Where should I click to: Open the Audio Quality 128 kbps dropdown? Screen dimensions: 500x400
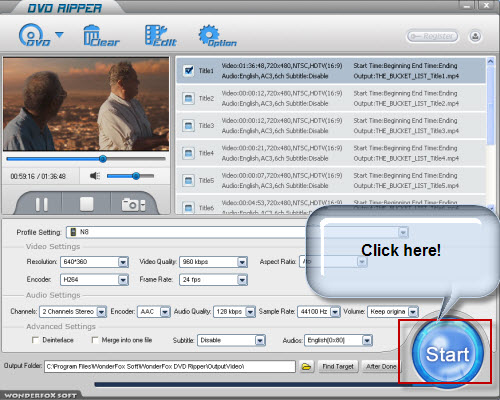[x=250, y=312]
